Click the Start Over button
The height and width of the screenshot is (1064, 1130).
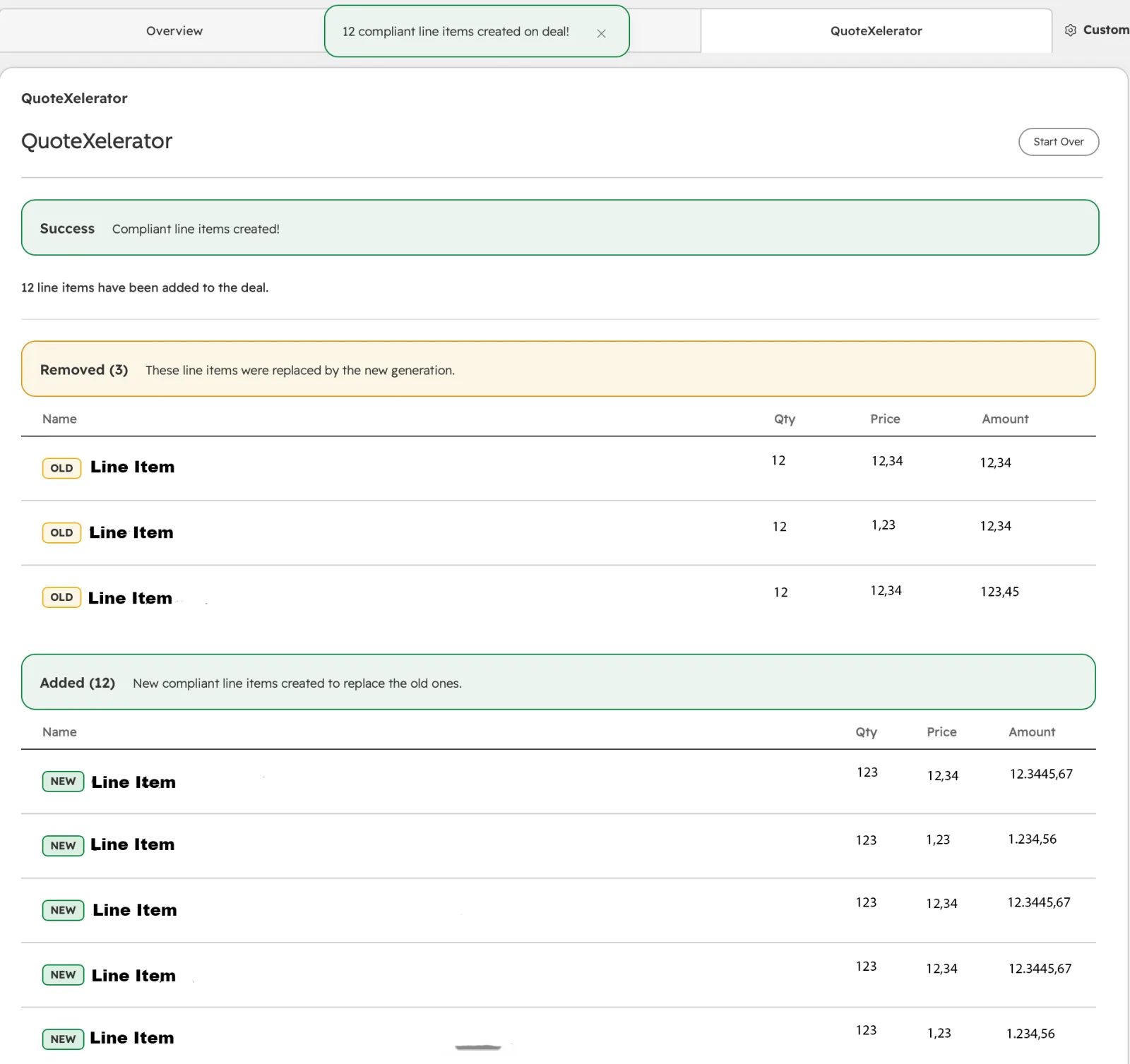pyautogui.click(x=1058, y=142)
